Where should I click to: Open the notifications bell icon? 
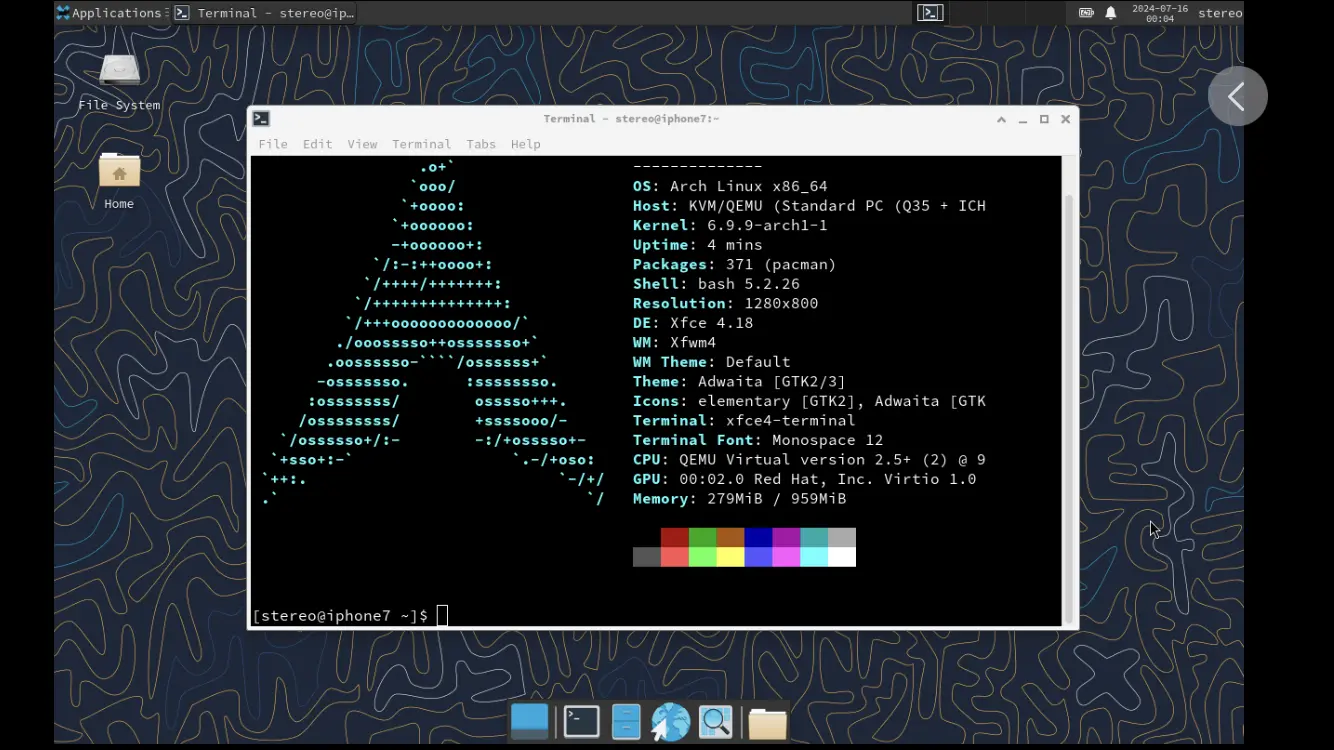[x=1111, y=13]
